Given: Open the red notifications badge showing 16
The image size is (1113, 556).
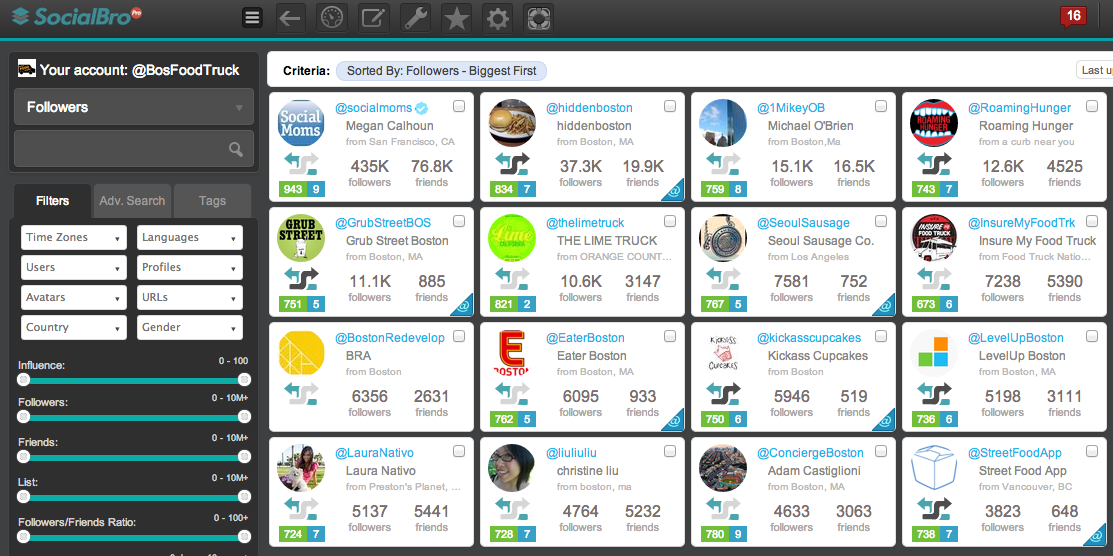Looking at the screenshot, I should pos(1073,17).
